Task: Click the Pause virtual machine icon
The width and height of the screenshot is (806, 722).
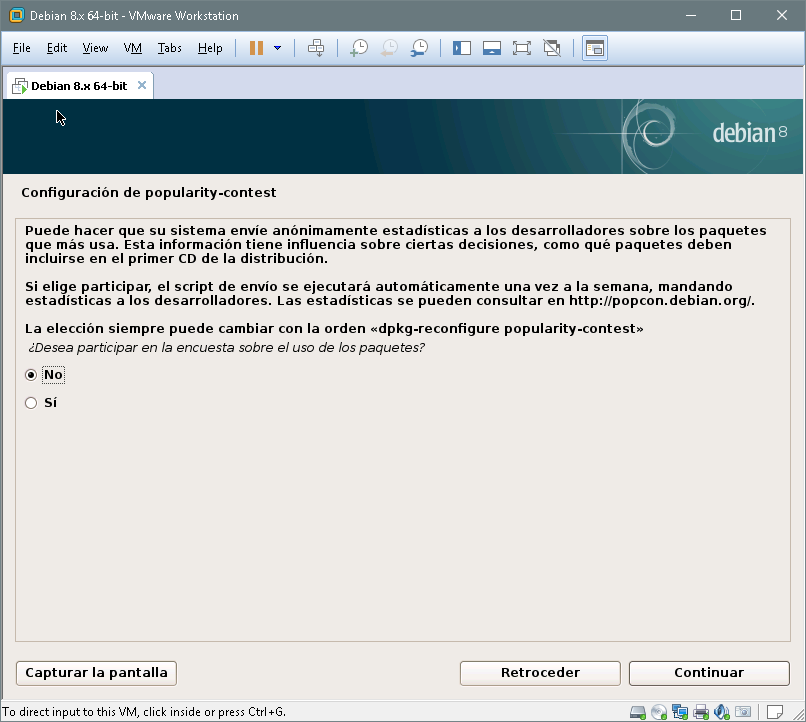Action: 256,48
